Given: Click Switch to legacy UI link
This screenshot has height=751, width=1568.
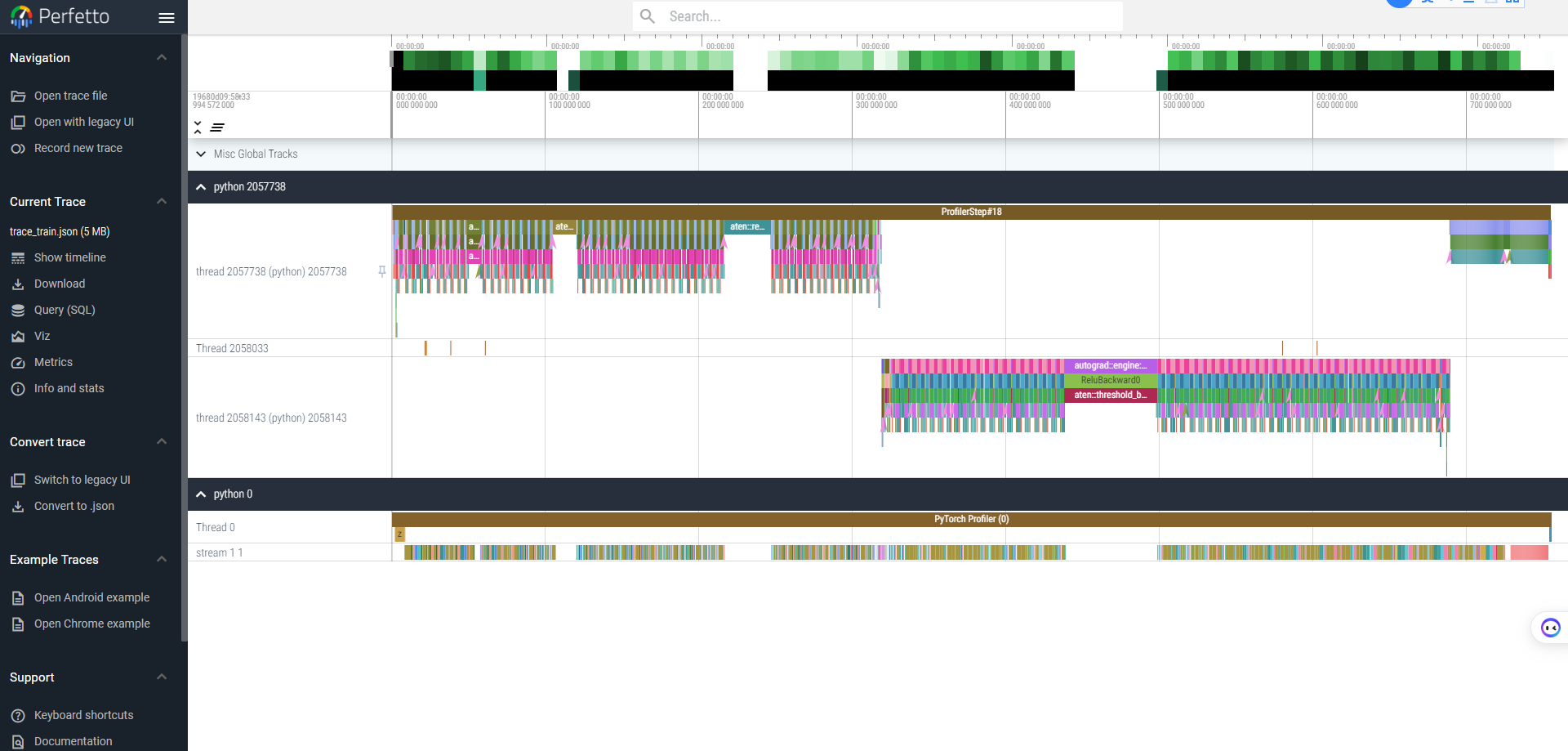Looking at the screenshot, I should point(82,480).
